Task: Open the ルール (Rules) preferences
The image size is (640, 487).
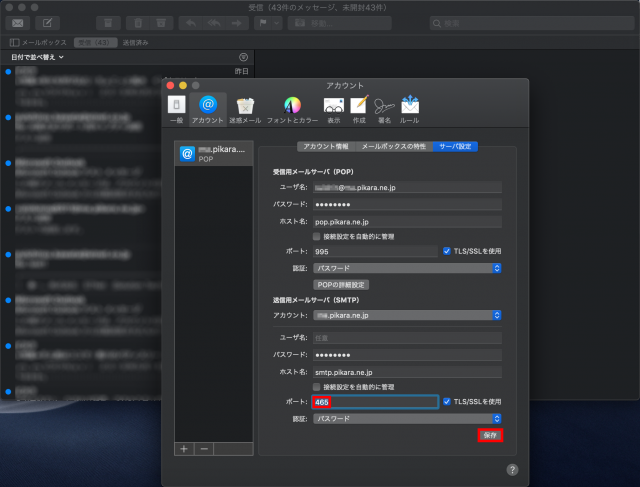Action: point(410,108)
